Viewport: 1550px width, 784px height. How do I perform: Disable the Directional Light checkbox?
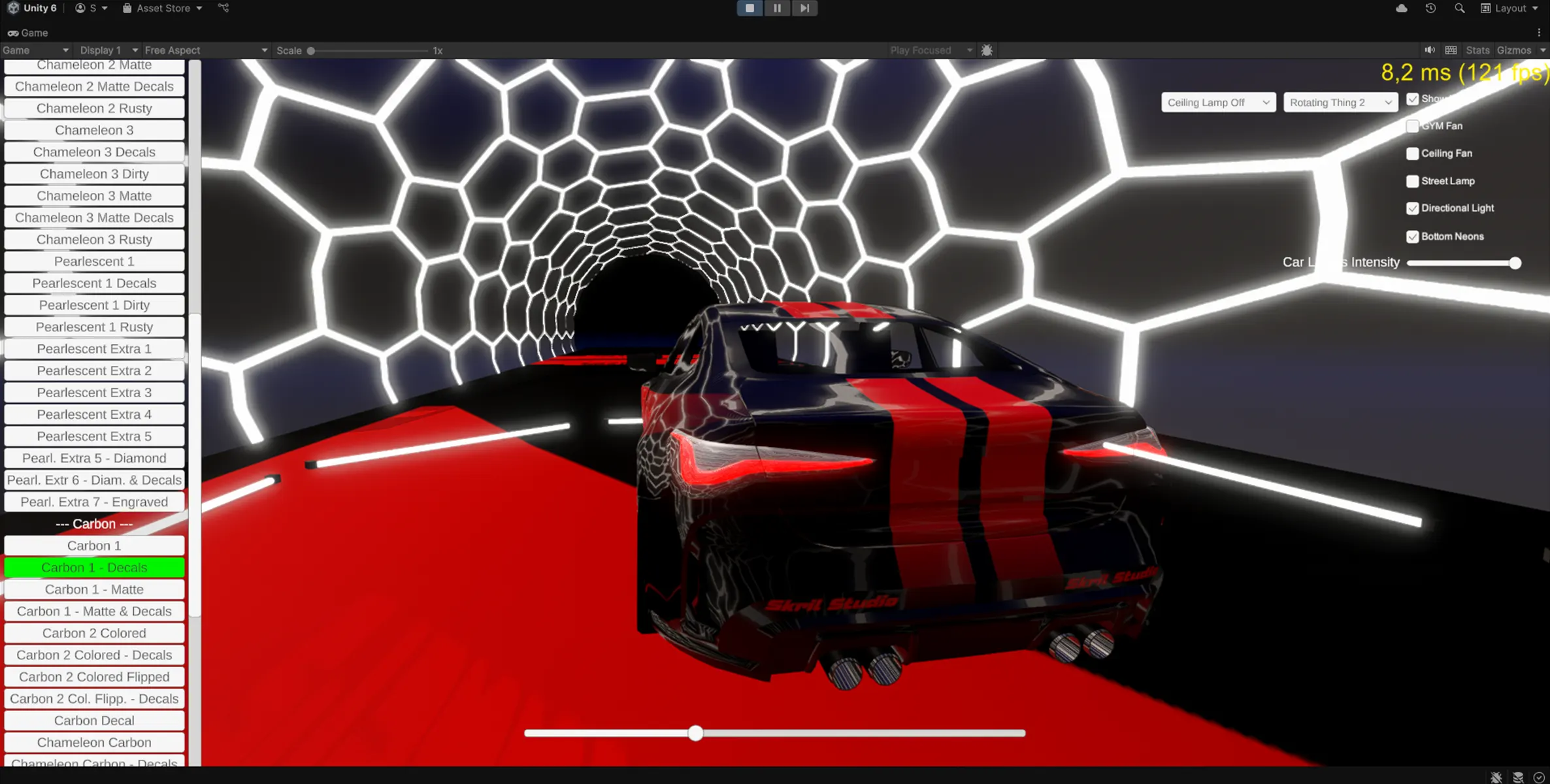point(1412,208)
